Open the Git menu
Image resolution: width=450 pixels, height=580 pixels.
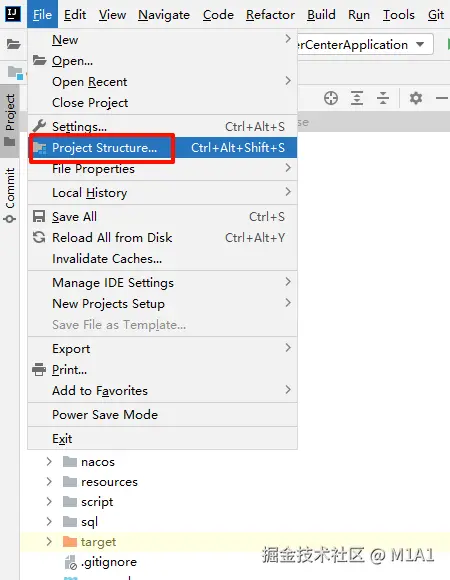point(436,15)
